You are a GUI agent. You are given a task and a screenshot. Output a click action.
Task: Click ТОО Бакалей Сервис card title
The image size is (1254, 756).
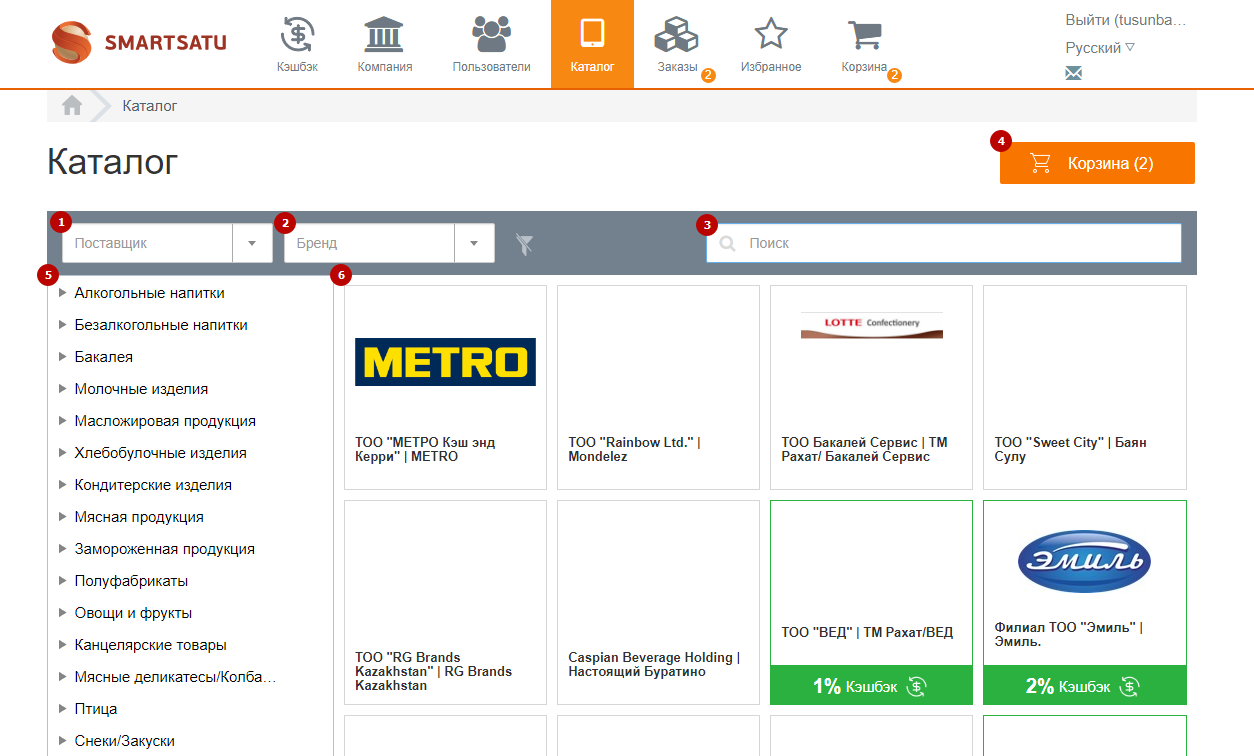864,449
